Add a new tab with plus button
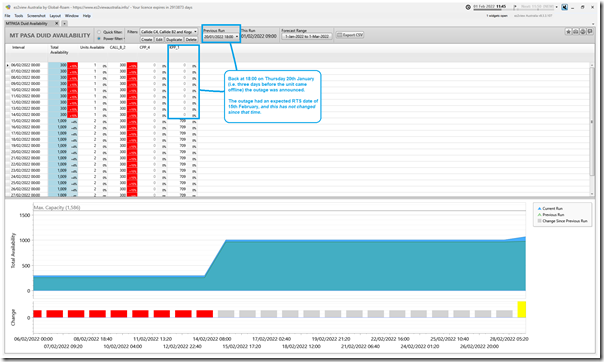This screenshot has height=362, width=604. pyautogui.click(x=65, y=23)
